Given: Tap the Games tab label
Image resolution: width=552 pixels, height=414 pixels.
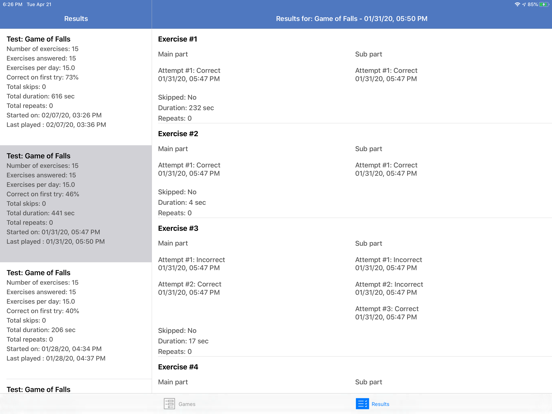Looking at the screenshot, I should click(187, 404).
